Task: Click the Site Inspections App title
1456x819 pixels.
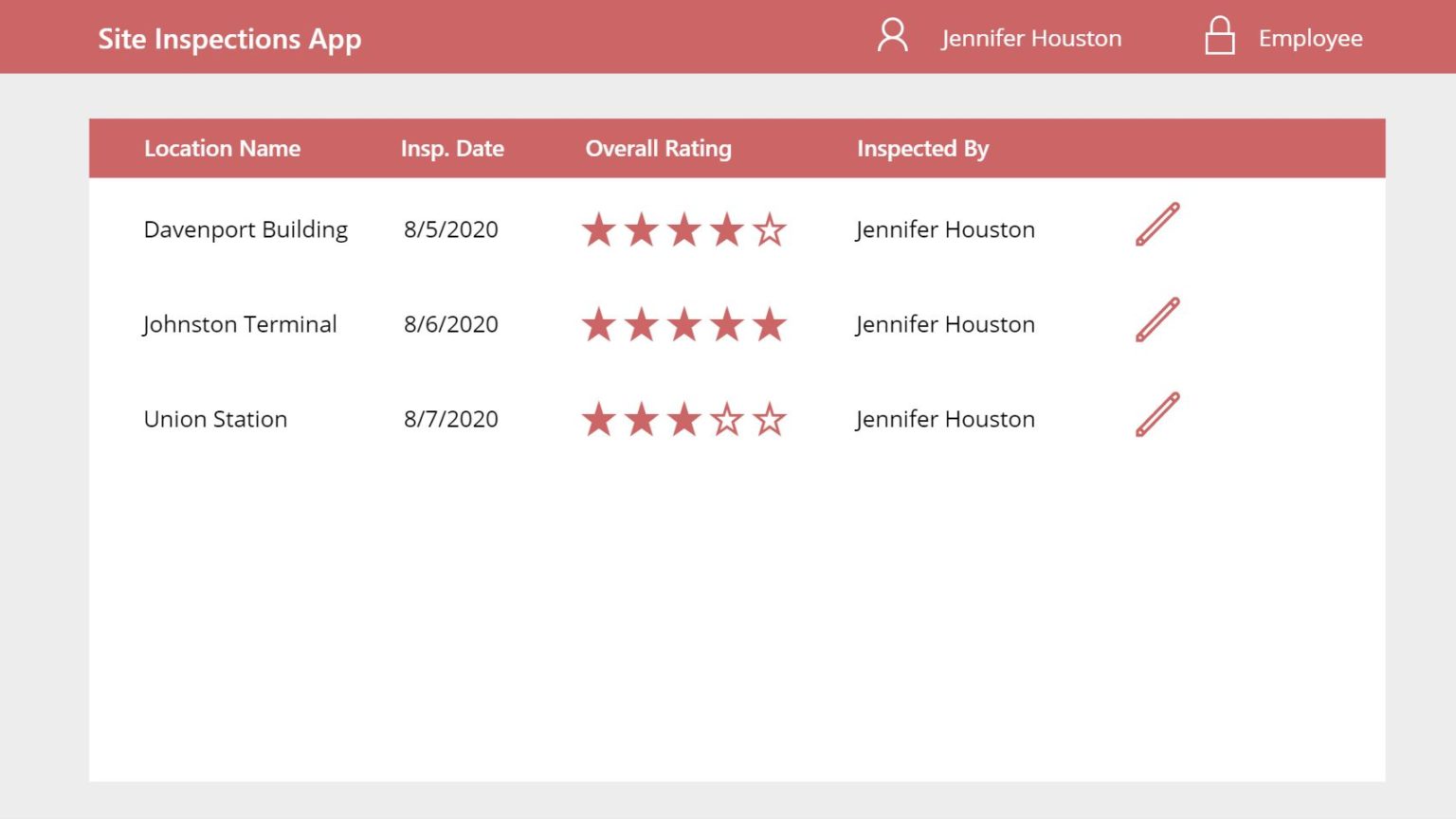Action: (229, 38)
